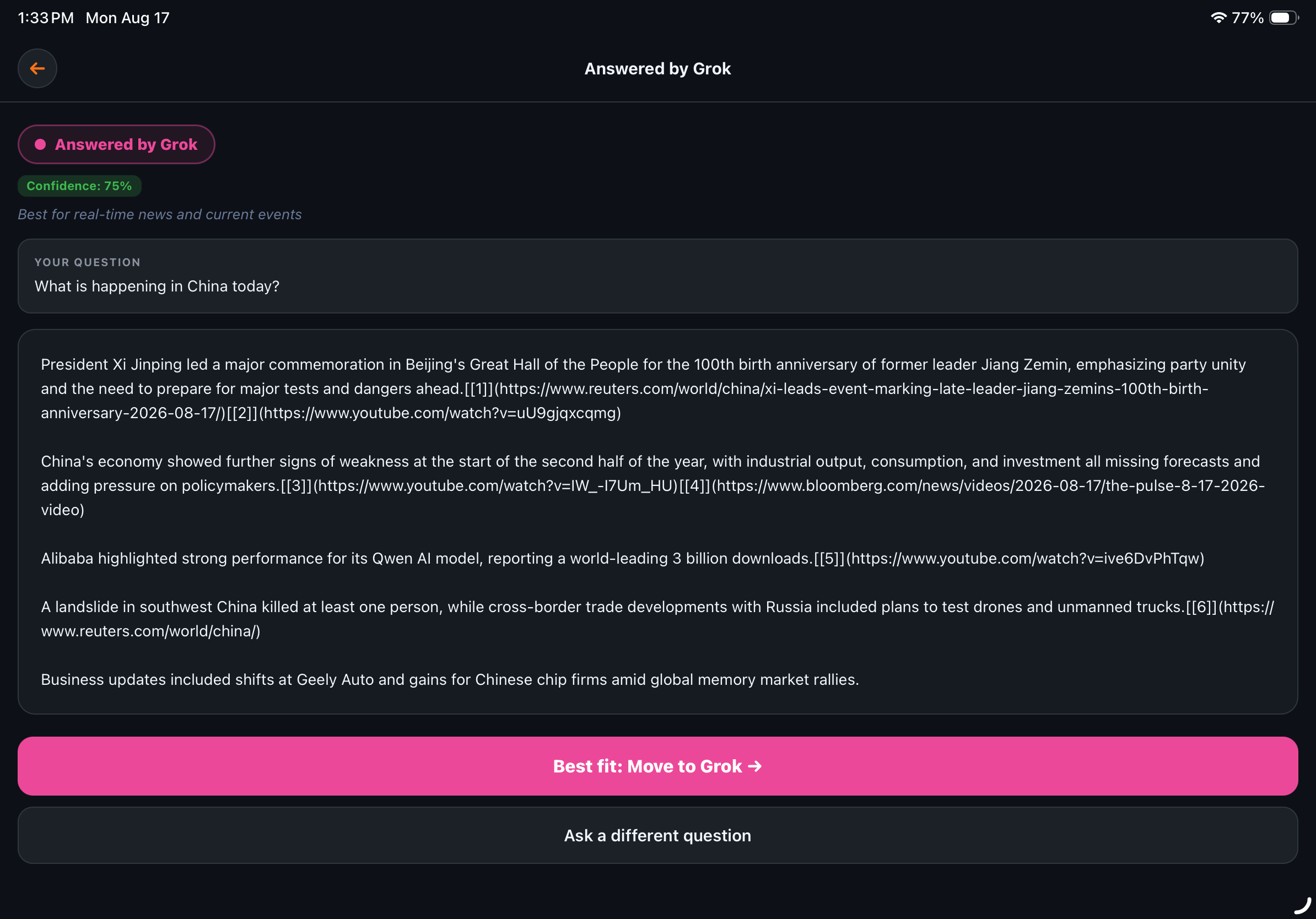
Task: Click the Confidence: 75% label
Action: tap(79, 186)
